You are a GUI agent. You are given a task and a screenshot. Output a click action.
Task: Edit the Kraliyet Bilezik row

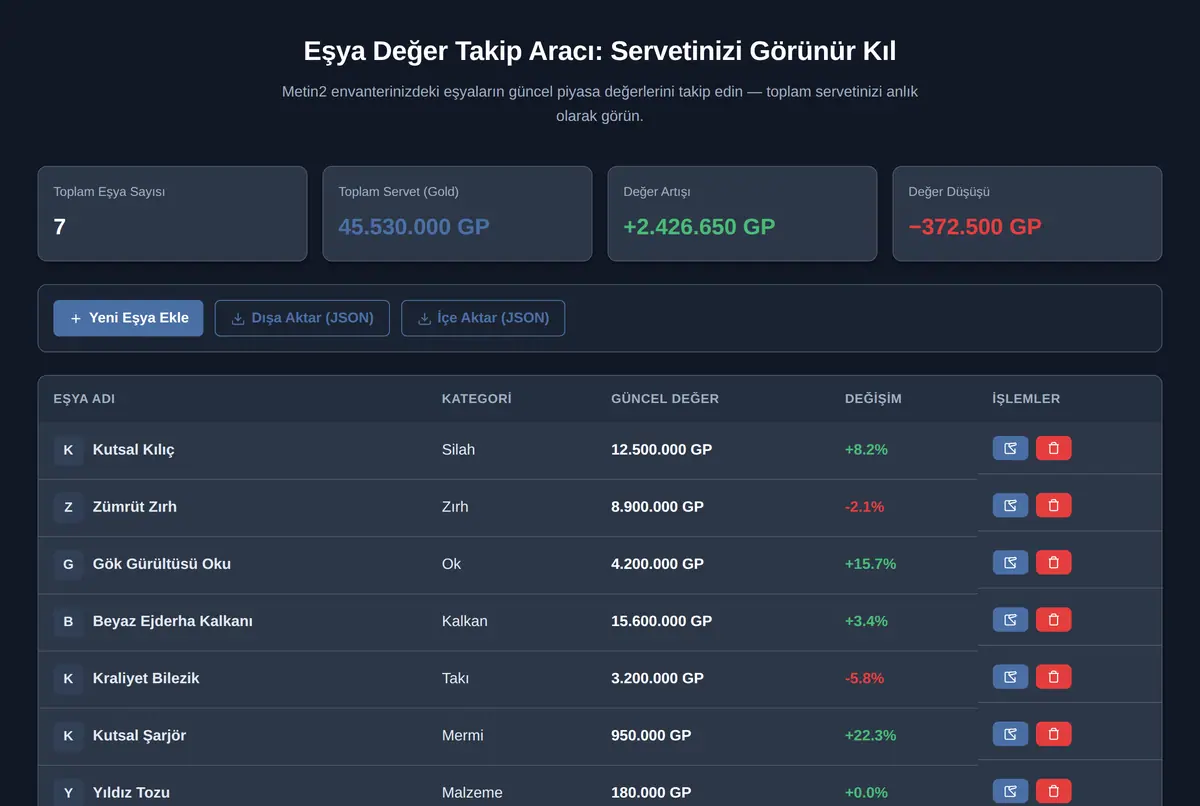1010,676
